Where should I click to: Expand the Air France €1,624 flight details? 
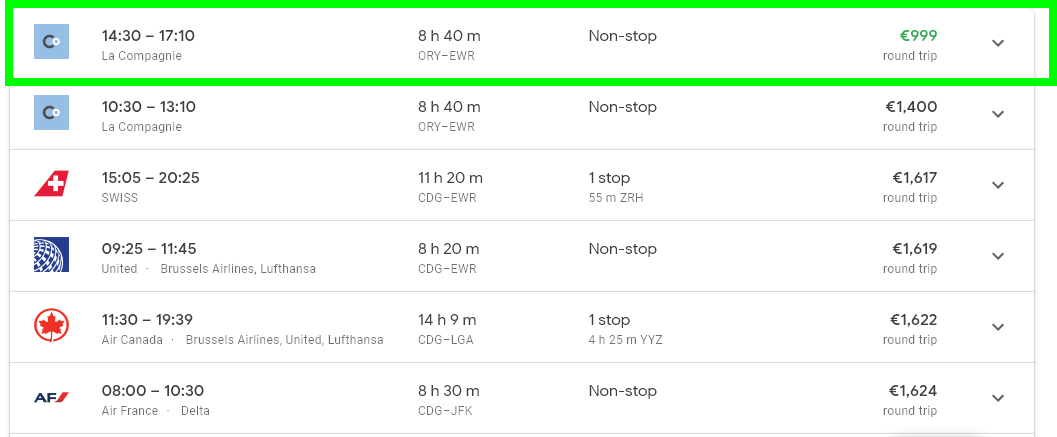click(998, 398)
